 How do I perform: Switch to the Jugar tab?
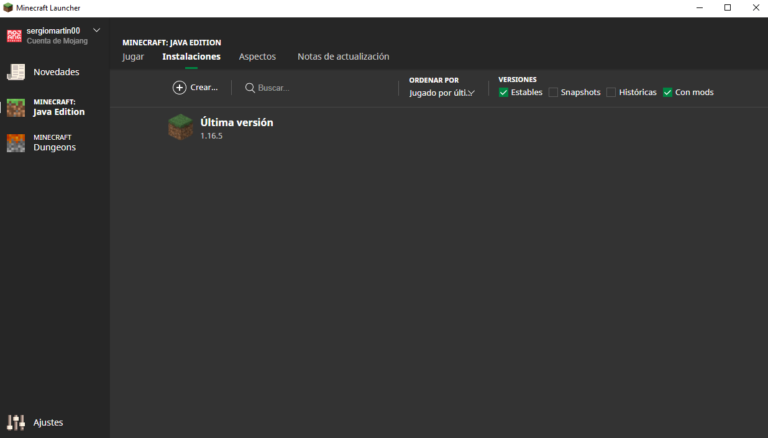(133, 57)
